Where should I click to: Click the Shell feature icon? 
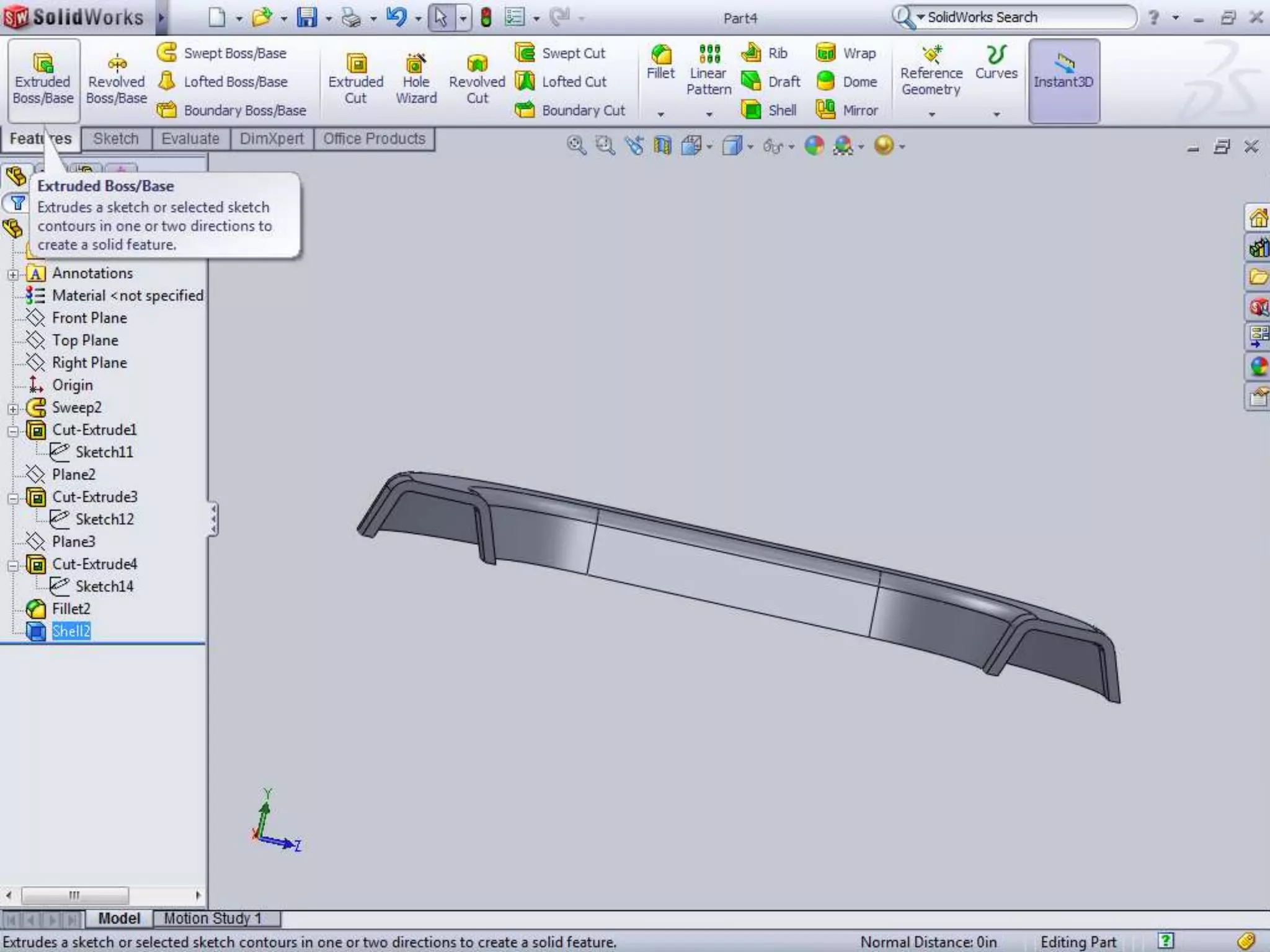[x=752, y=110]
